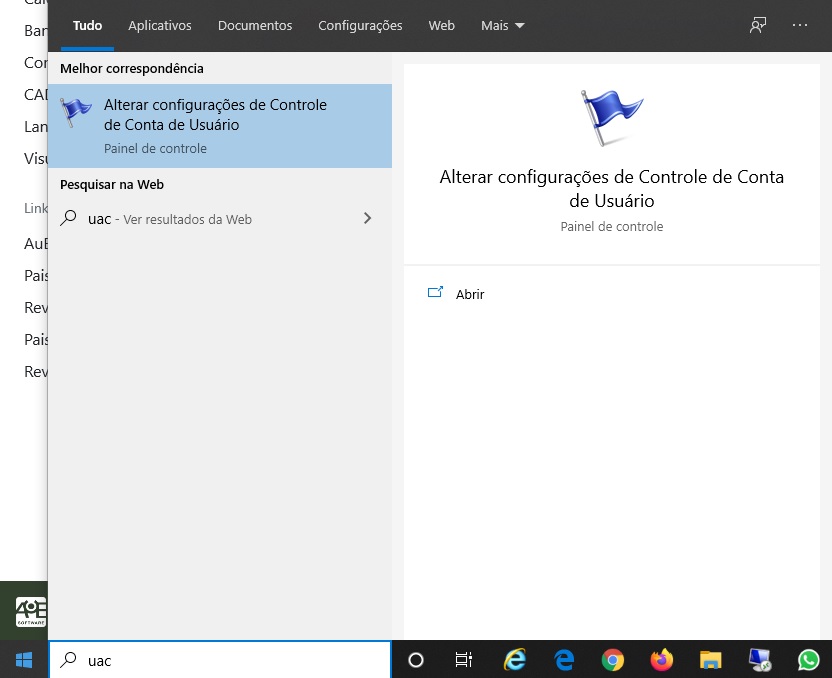
Task: Expand the Mais dropdown menu
Action: pyautogui.click(x=502, y=25)
